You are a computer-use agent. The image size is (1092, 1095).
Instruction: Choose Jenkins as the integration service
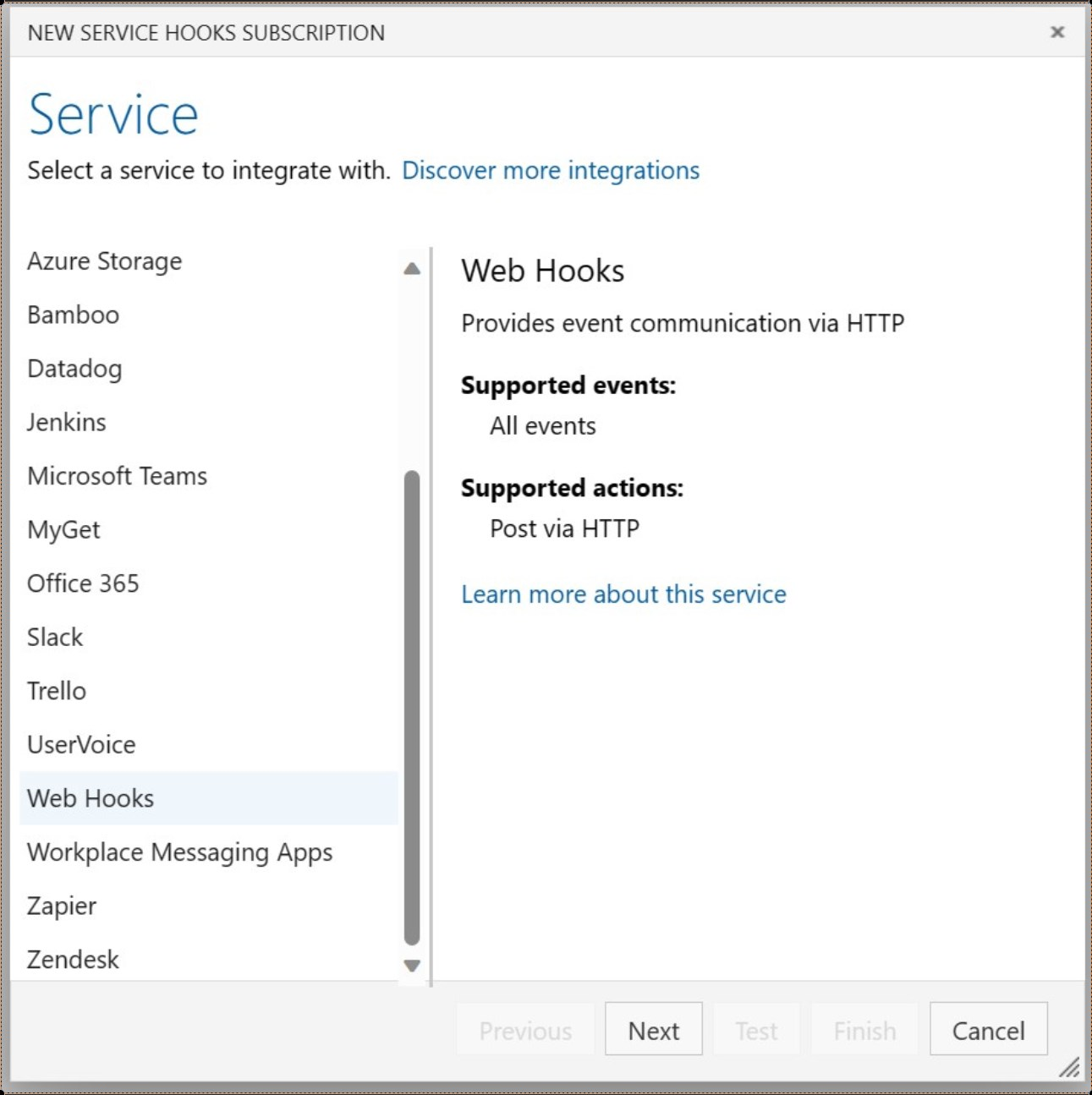67,422
